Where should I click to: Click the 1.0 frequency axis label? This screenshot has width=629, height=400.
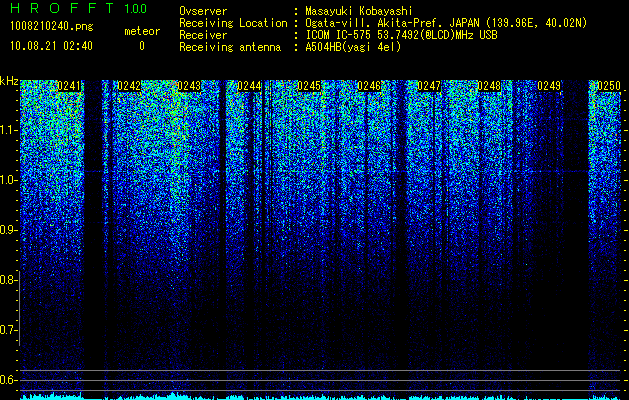(x=8, y=180)
